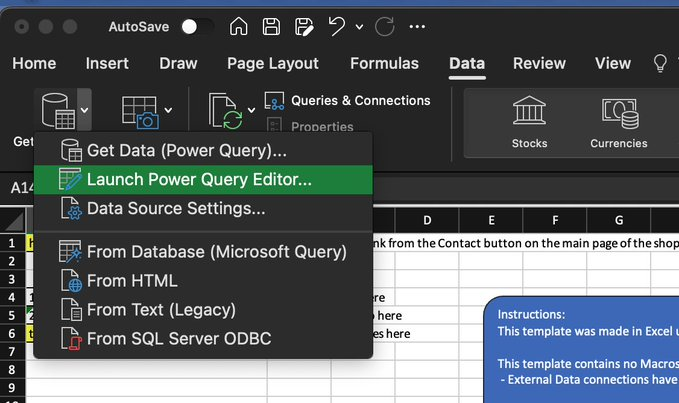Screen dimensions: 679x403
Task: Select From SQL Server ODBC menu item
Action: coord(203,339)
